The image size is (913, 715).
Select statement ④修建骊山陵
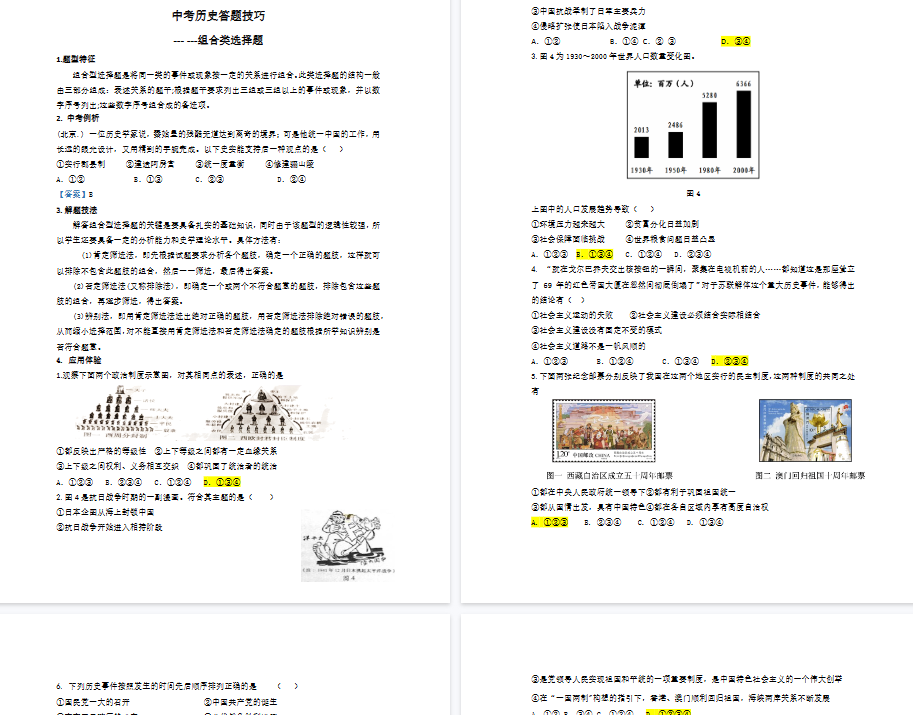click(290, 164)
